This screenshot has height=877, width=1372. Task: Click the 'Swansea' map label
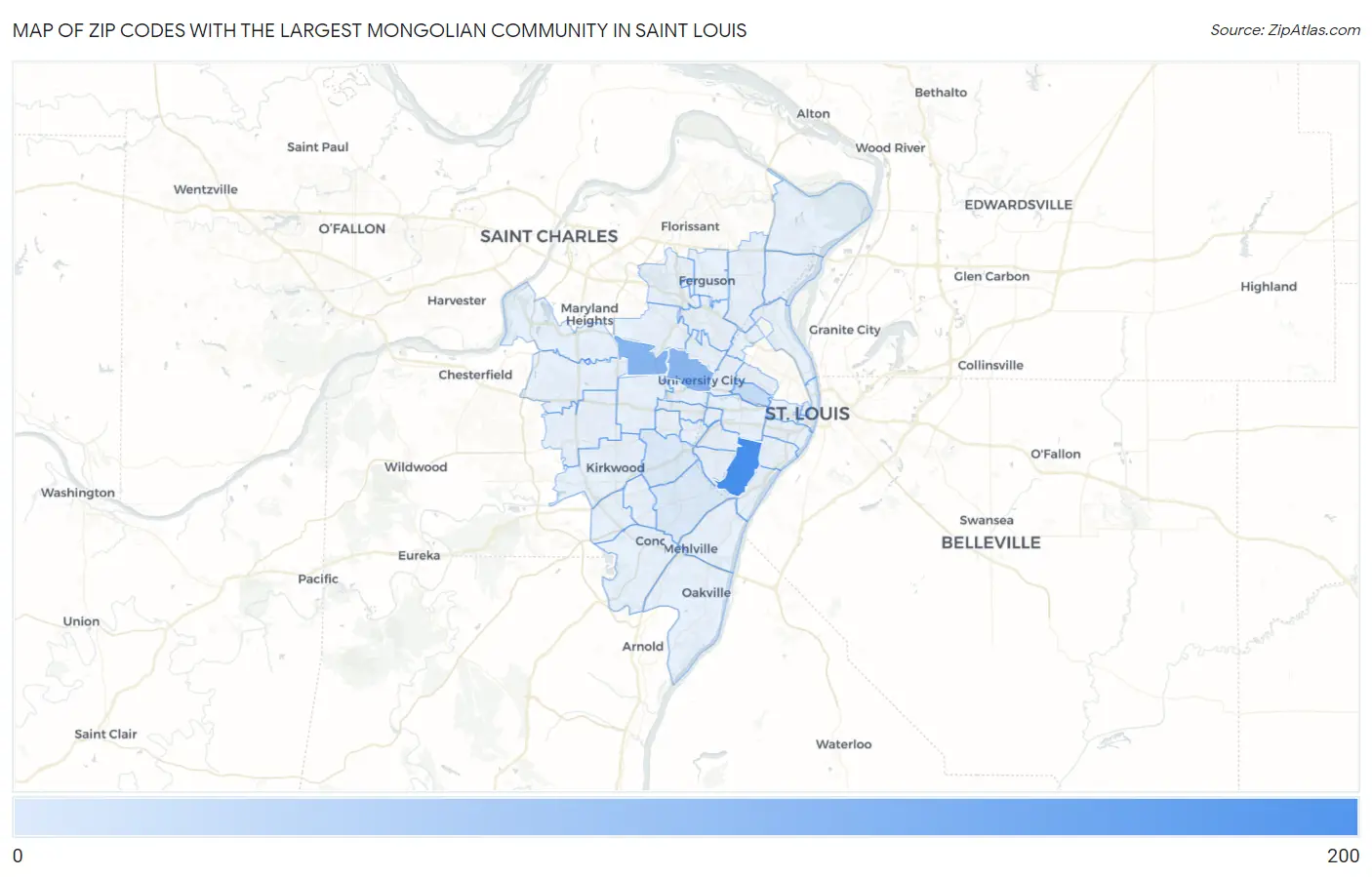[987, 520]
